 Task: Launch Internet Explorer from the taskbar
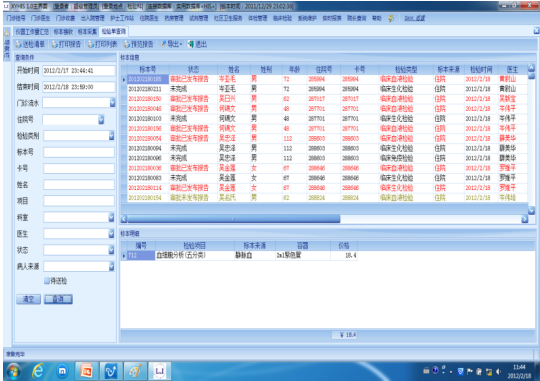[38, 371]
